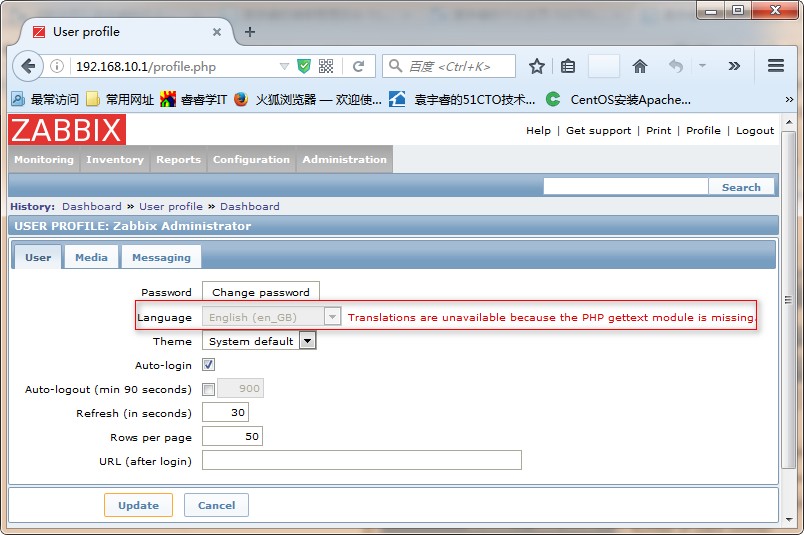804x535 pixels.
Task: Click the Profile link
Action: [703, 130]
